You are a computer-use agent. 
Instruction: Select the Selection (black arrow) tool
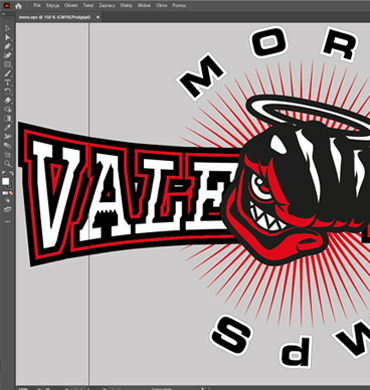[x=7, y=29]
